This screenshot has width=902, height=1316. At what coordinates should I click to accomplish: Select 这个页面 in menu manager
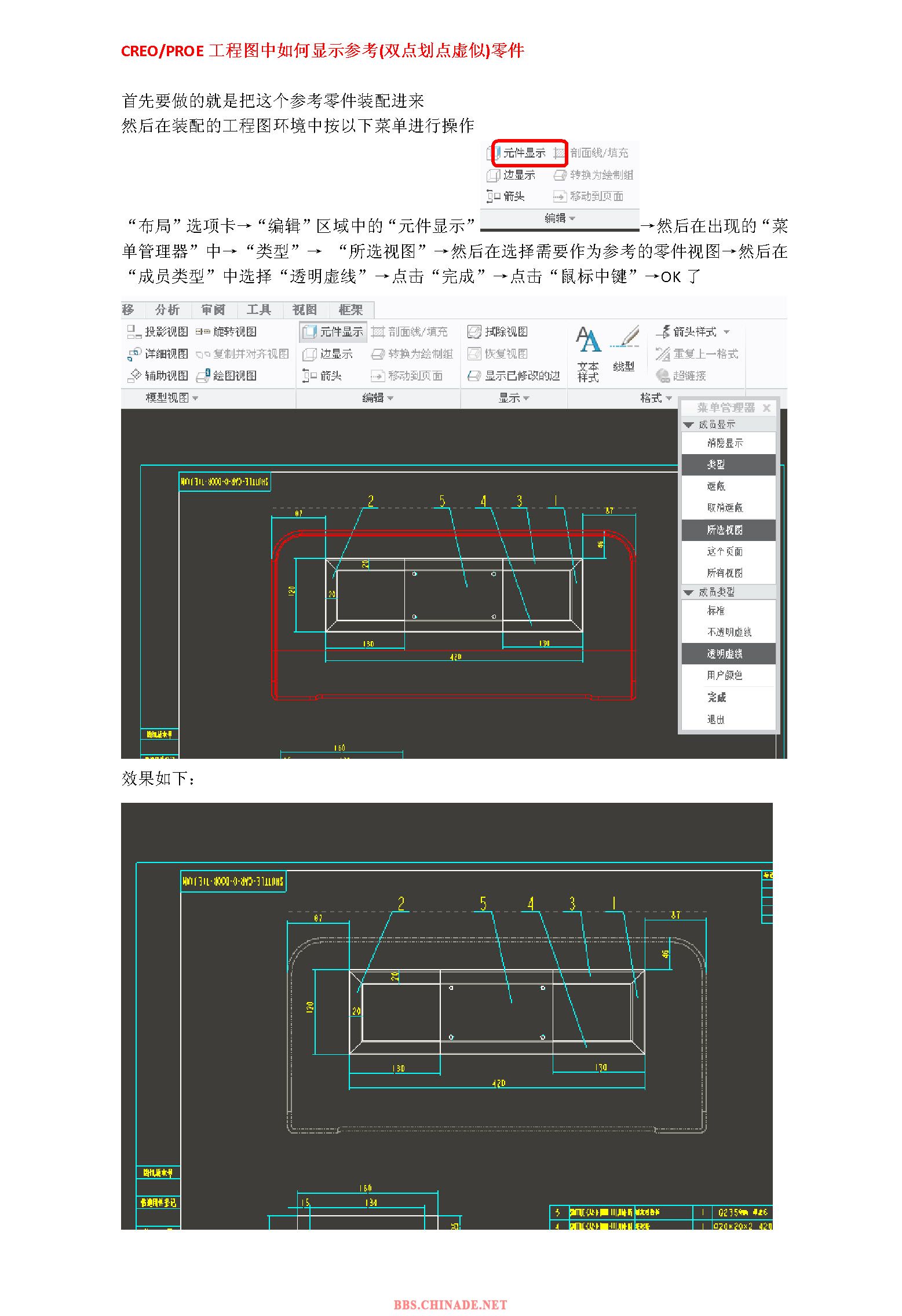pos(728,551)
